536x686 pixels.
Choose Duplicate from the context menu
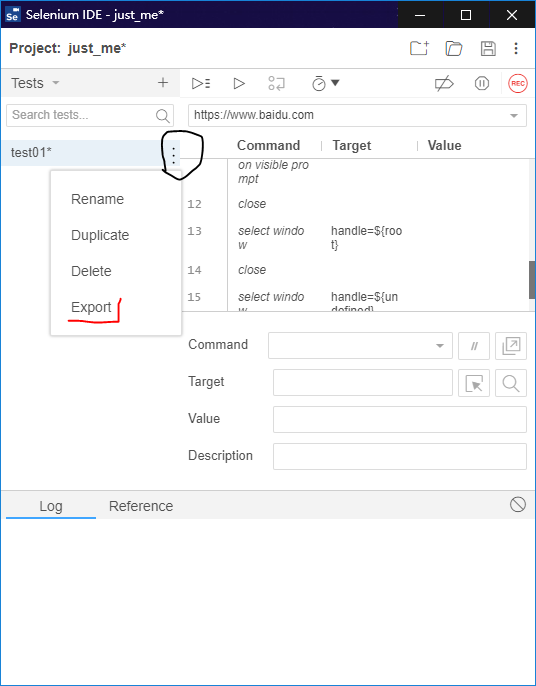pos(100,235)
